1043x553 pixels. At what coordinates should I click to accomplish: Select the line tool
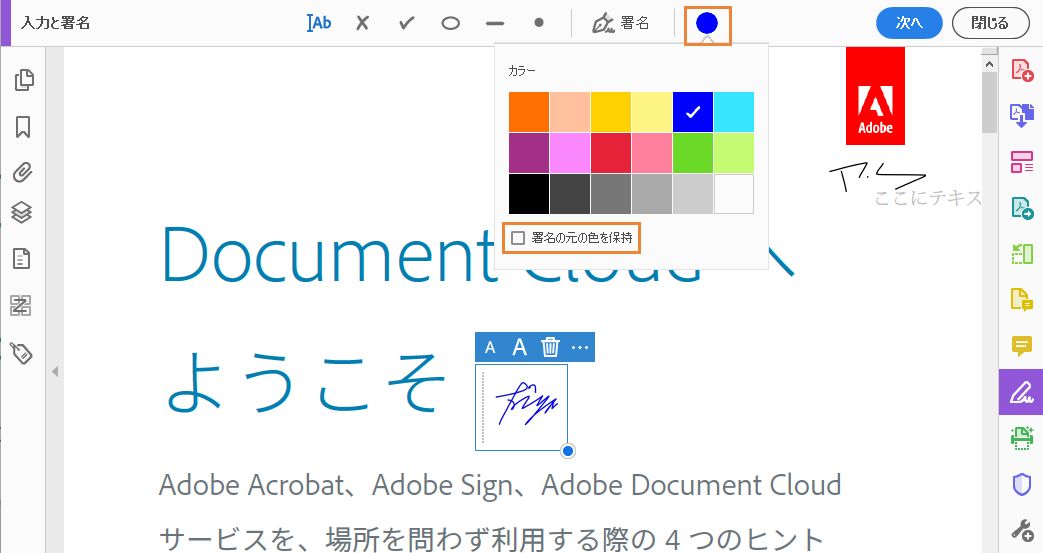coord(495,23)
